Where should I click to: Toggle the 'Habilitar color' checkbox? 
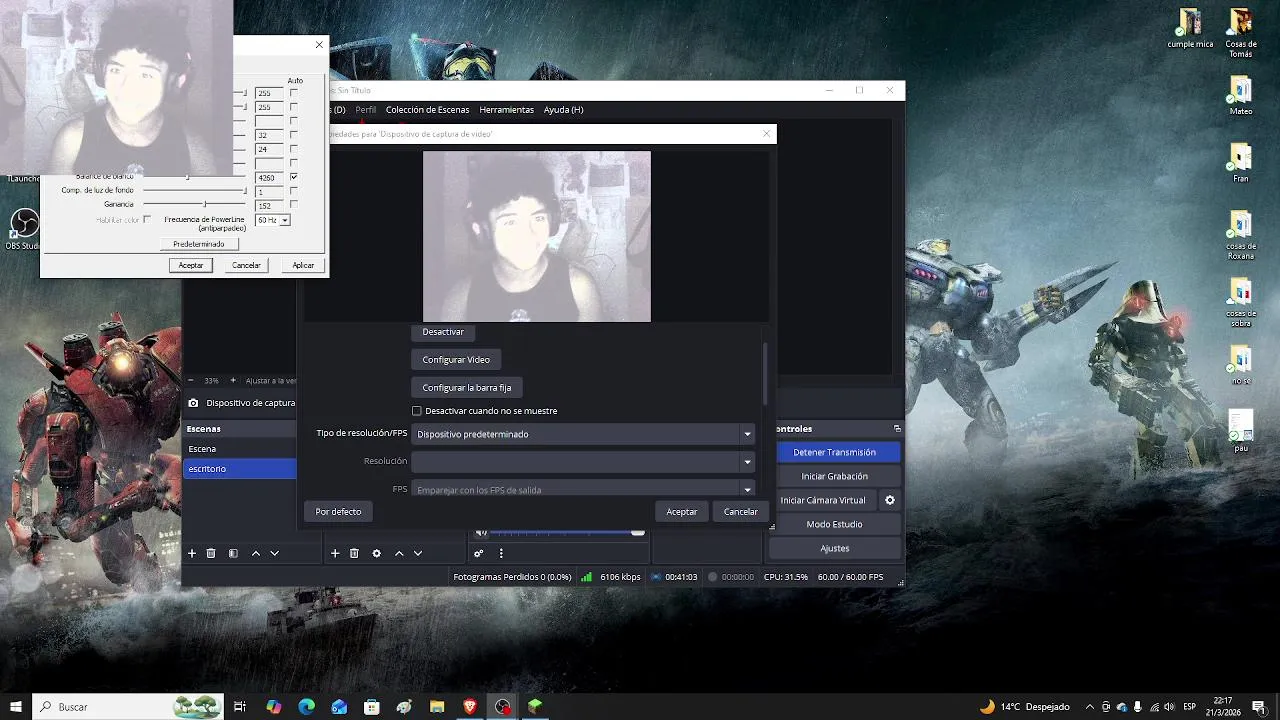tap(147, 219)
